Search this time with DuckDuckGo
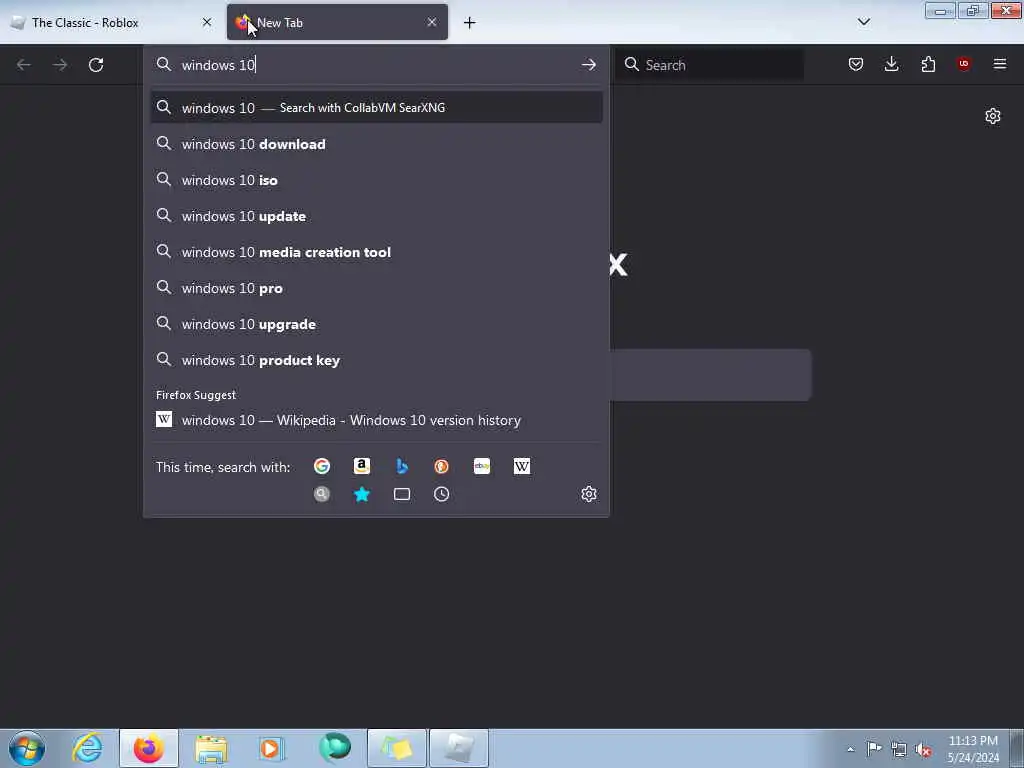The width and height of the screenshot is (1024, 768). point(441,466)
